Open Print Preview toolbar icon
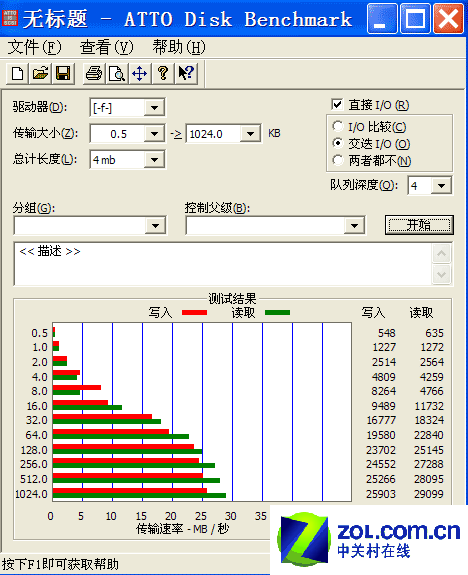Screen dimensions: 468x575 click(x=117, y=73)
